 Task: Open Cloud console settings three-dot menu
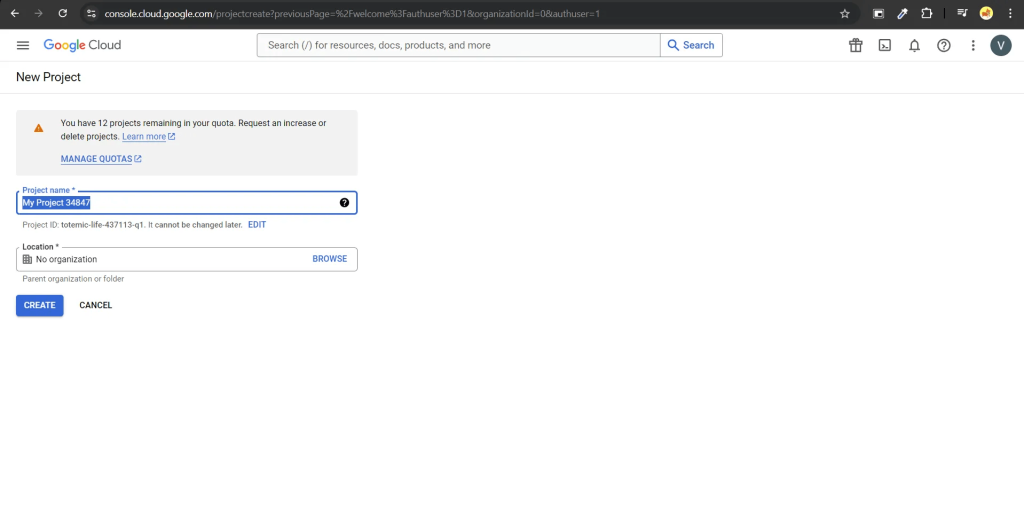(972, 45)
